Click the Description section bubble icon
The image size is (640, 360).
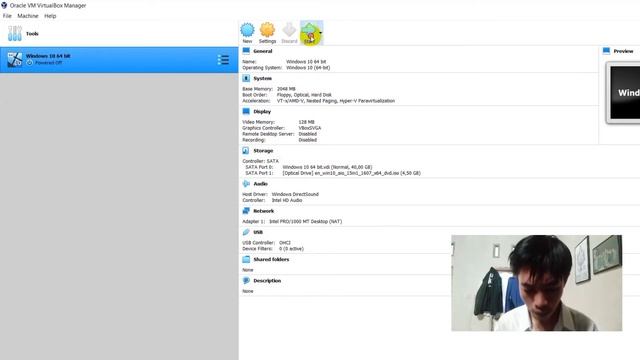click(246, 280)
